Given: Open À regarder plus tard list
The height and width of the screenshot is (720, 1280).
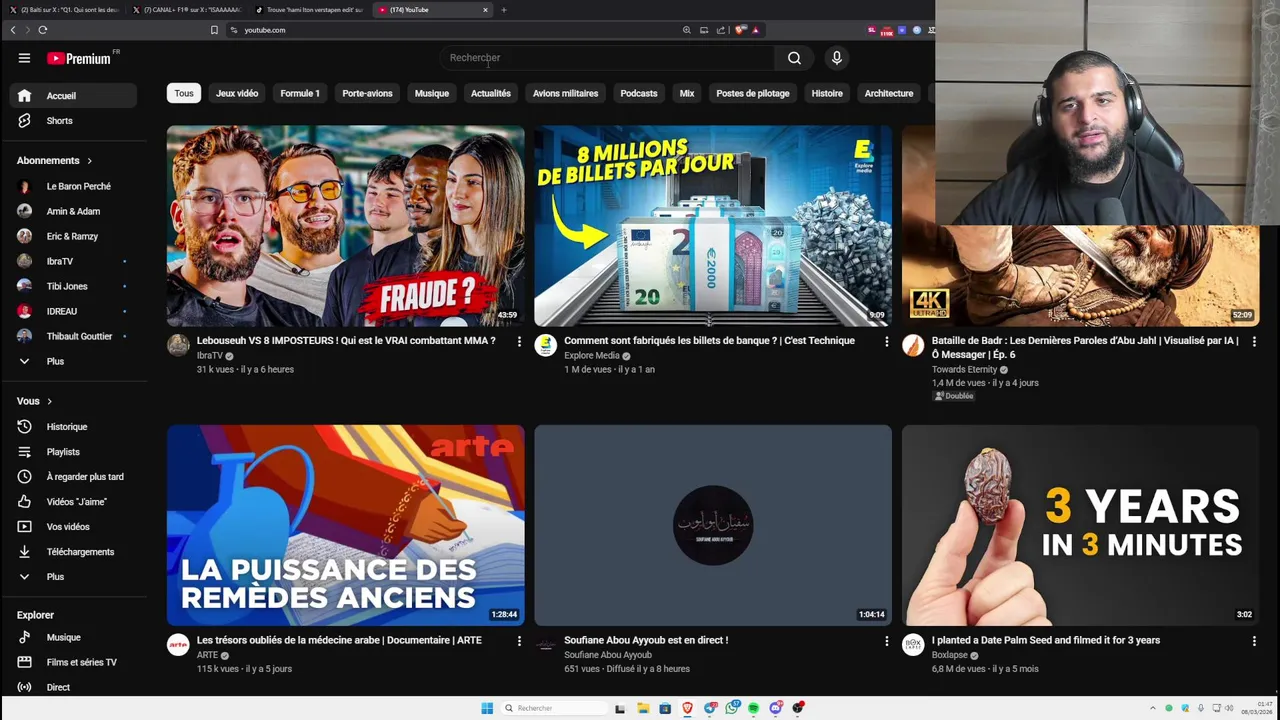Looking at the screenshot, I should pos(73,477).
